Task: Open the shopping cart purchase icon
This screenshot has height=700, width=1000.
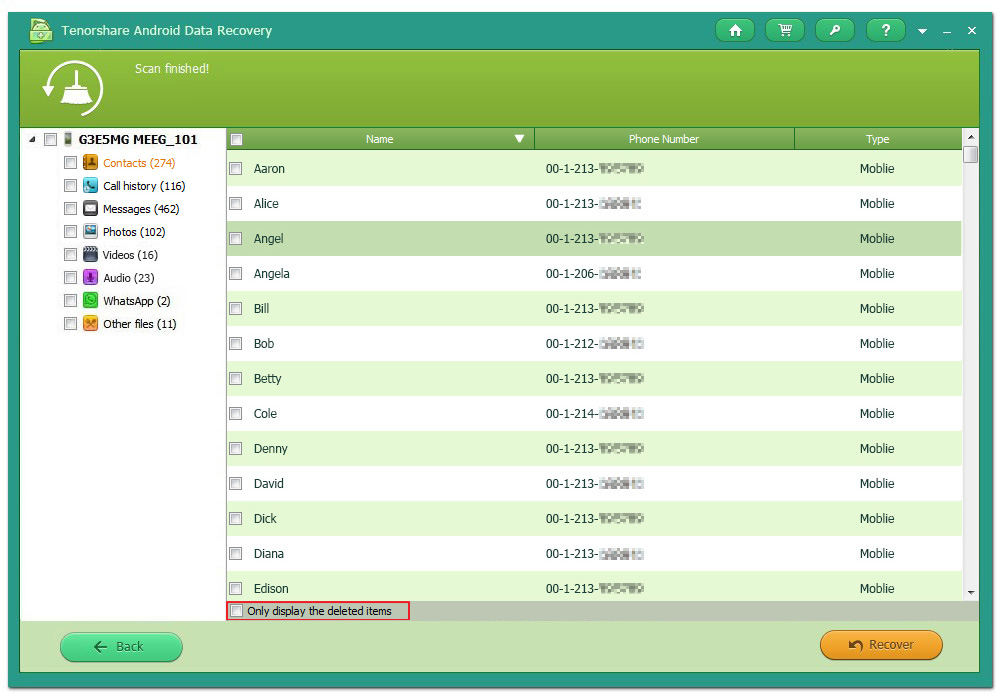Action: [785, 31]
